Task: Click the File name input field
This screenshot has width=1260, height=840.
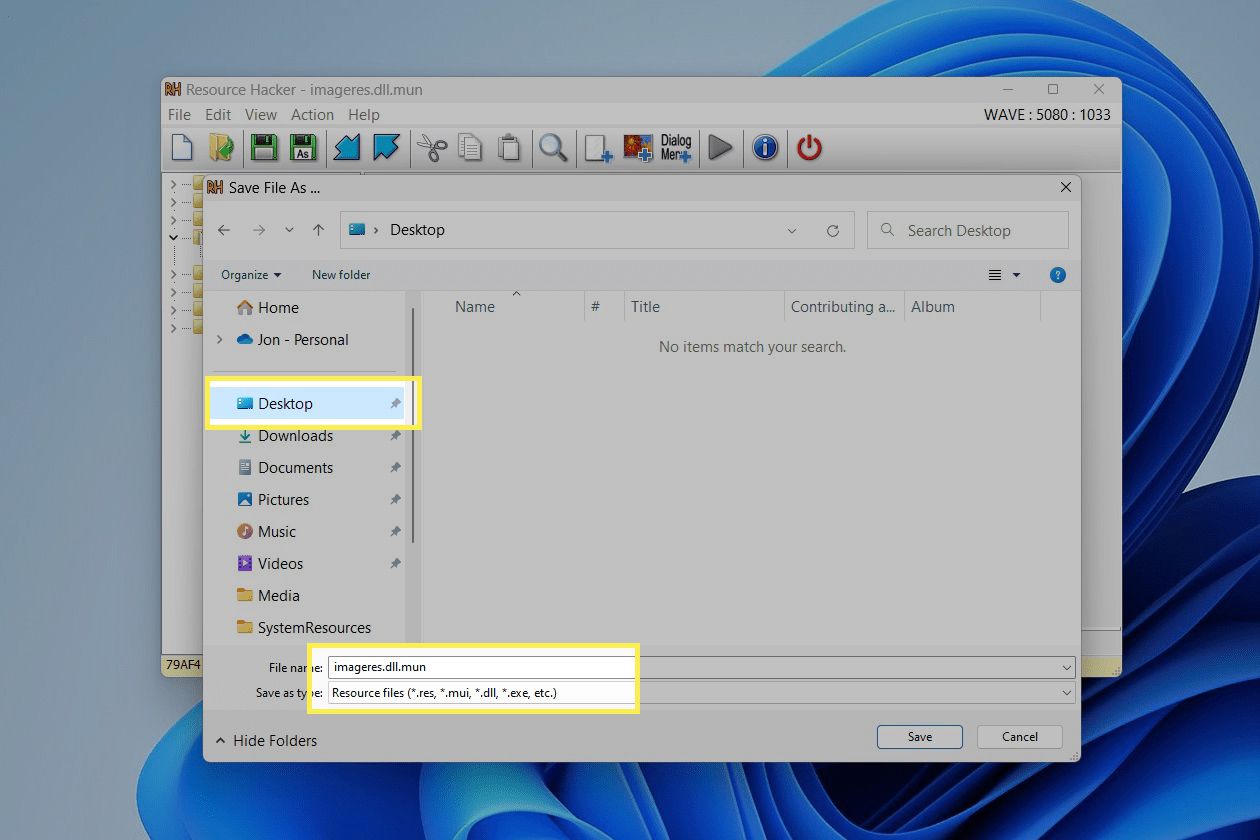Action: point(701,667)
